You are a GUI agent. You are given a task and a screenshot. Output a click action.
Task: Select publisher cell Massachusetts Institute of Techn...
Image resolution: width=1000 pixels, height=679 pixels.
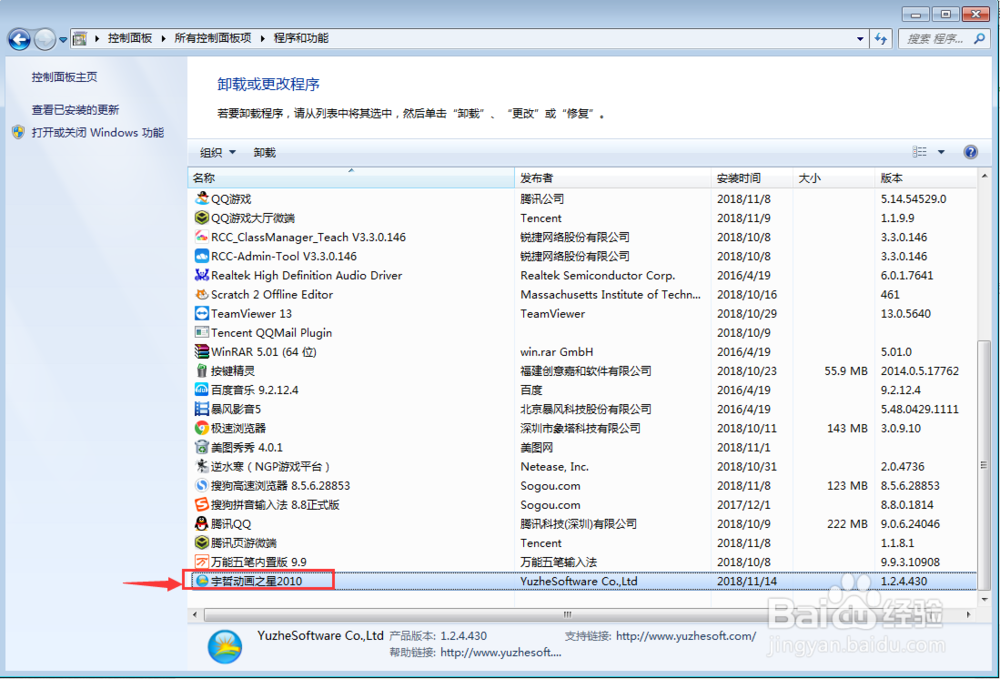610,294
